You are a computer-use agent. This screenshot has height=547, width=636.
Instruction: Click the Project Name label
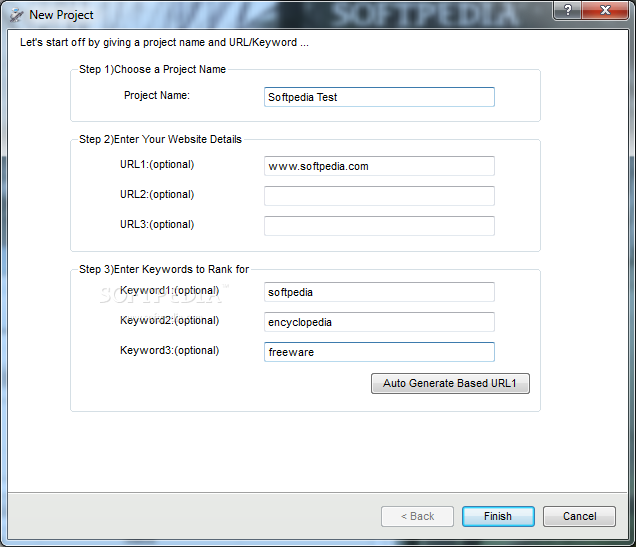coord(157,95)
